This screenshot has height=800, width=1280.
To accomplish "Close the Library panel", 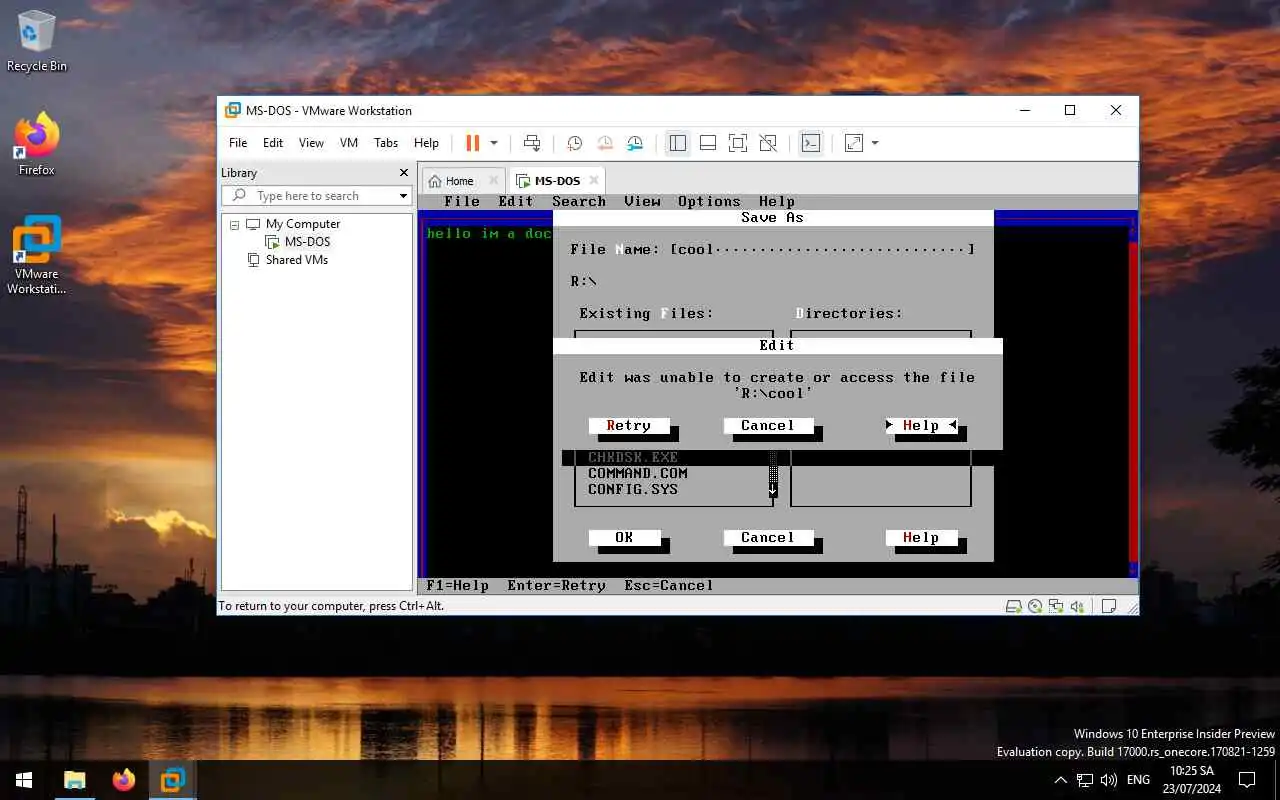I will 404,173.
